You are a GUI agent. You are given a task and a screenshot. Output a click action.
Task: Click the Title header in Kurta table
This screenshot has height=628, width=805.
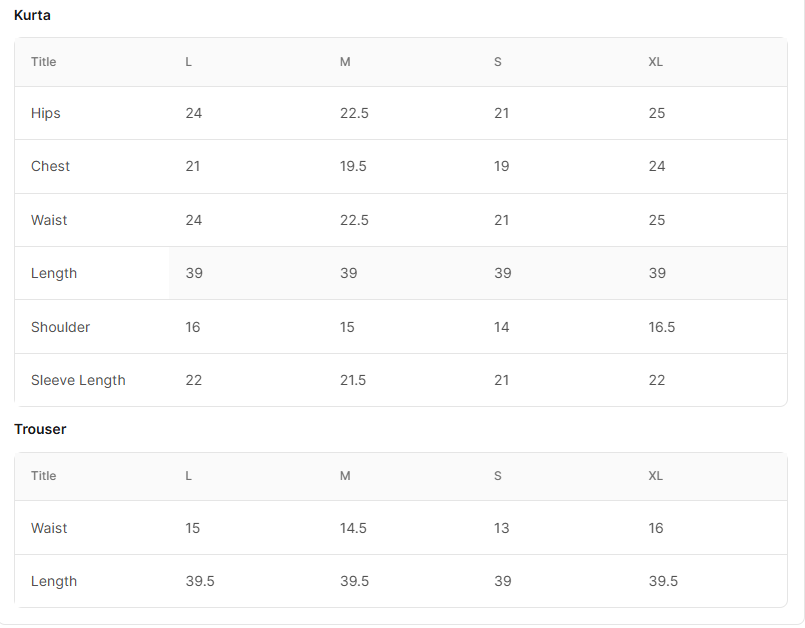tap(44, 62)
